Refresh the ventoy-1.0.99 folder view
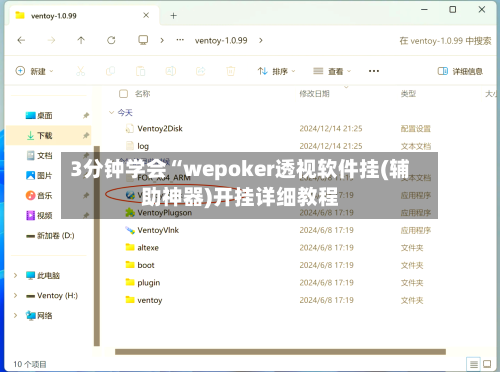The image size is (500, 372). point(111,40)
